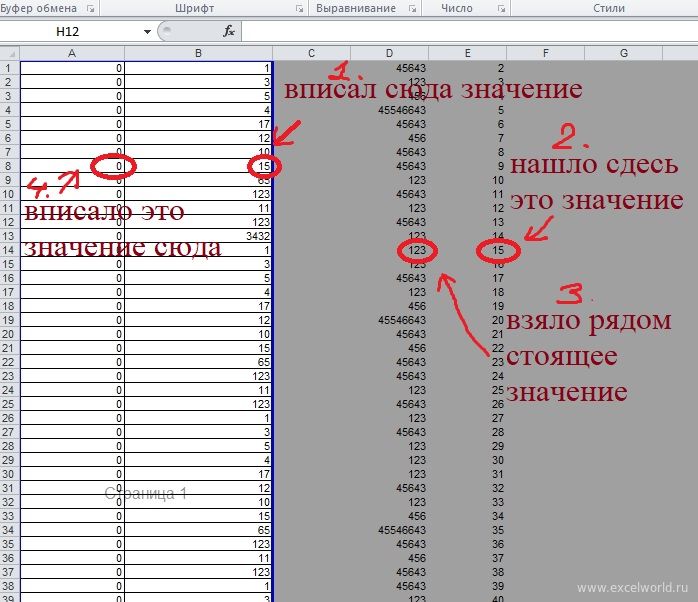The image size is (698, 602).
Task: Select column E header
Action: pyautogui.click(x=467, y=53)
